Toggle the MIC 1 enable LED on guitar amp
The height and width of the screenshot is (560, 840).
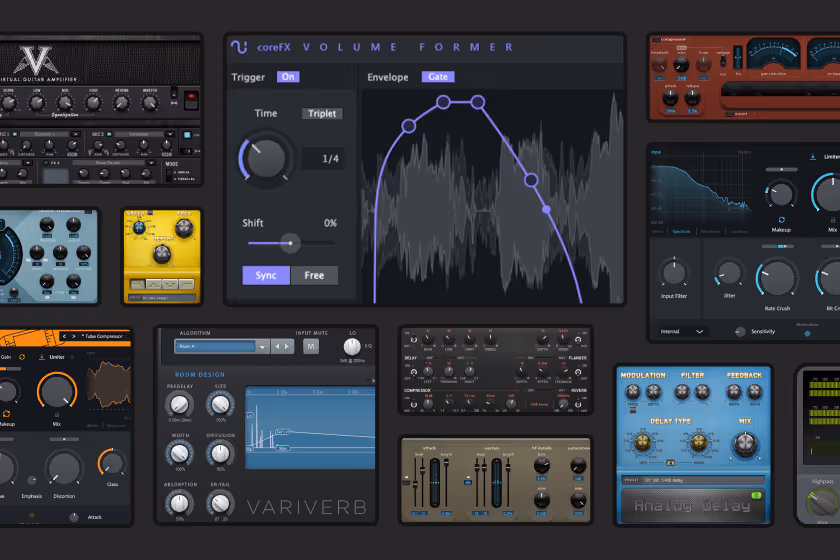click(15, 134)
